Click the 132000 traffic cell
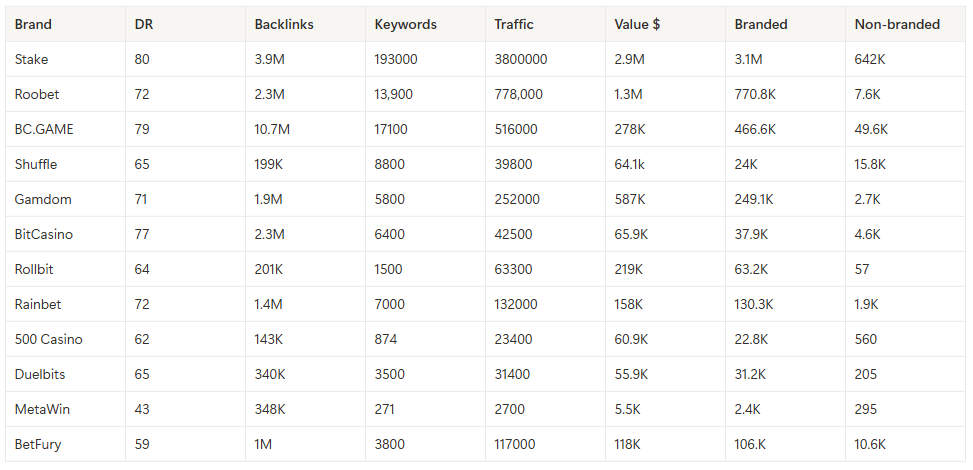Image resolution: width=973 pixels, height=470 pixels. point(545,304)
